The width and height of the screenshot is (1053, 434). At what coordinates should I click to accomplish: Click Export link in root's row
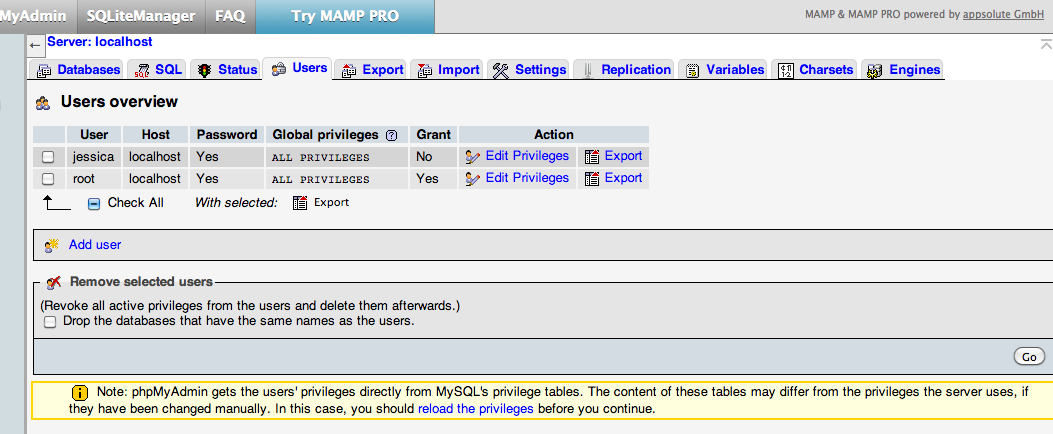point(623,178)
